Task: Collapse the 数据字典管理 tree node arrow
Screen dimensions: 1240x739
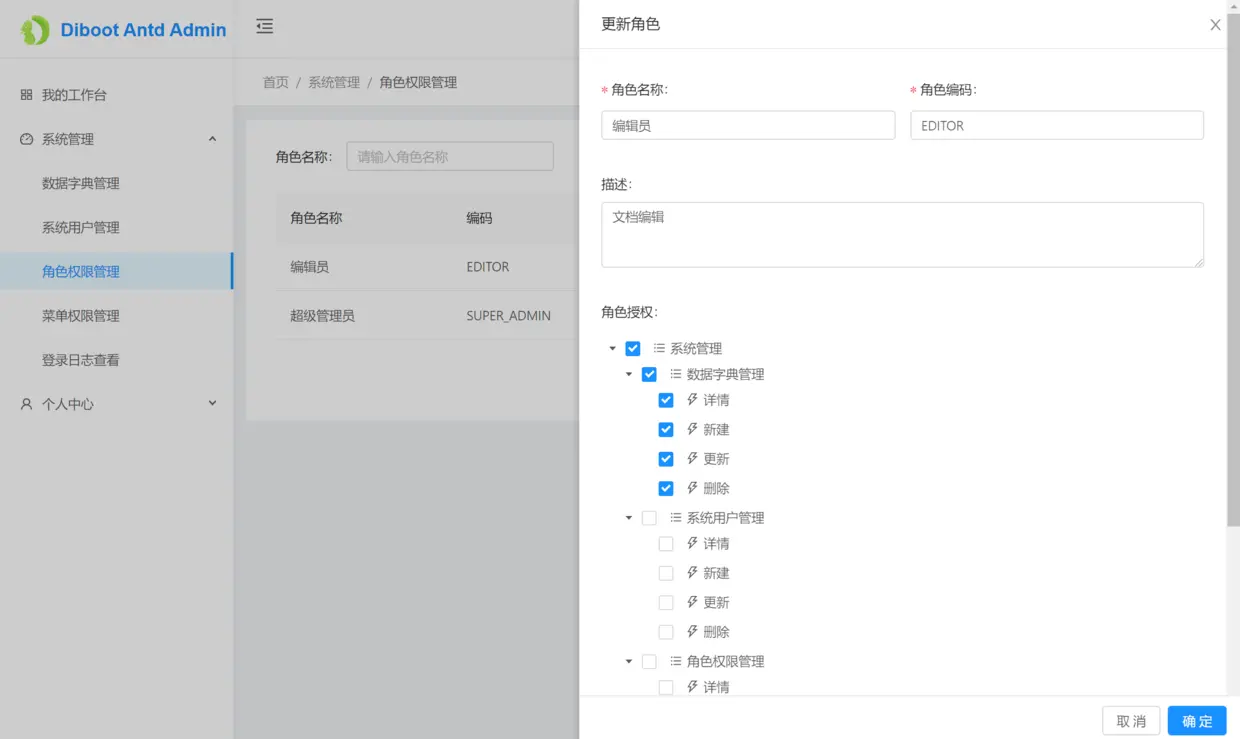Action: pos(629,374)
